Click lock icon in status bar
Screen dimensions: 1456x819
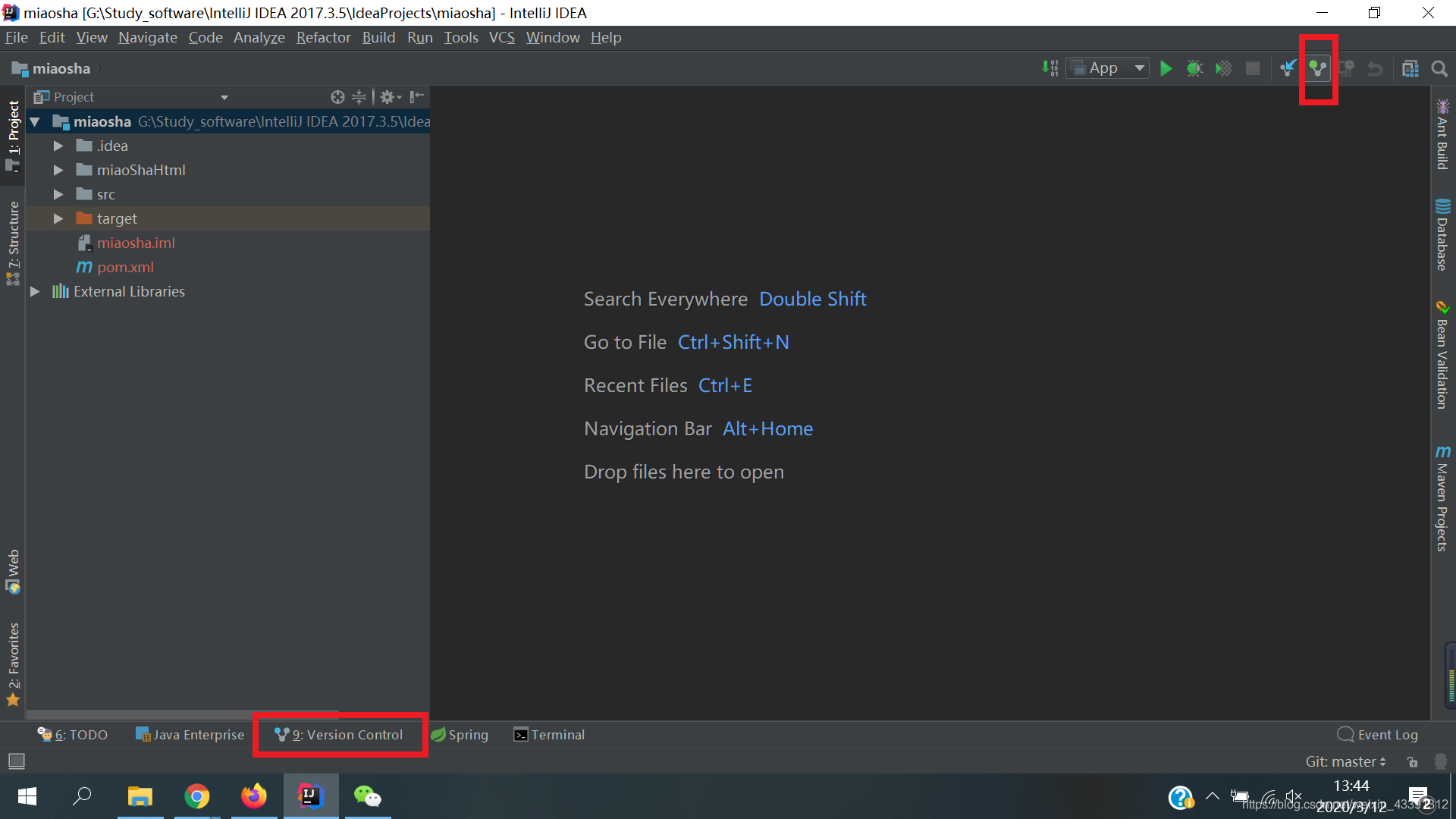[1412, 761]
